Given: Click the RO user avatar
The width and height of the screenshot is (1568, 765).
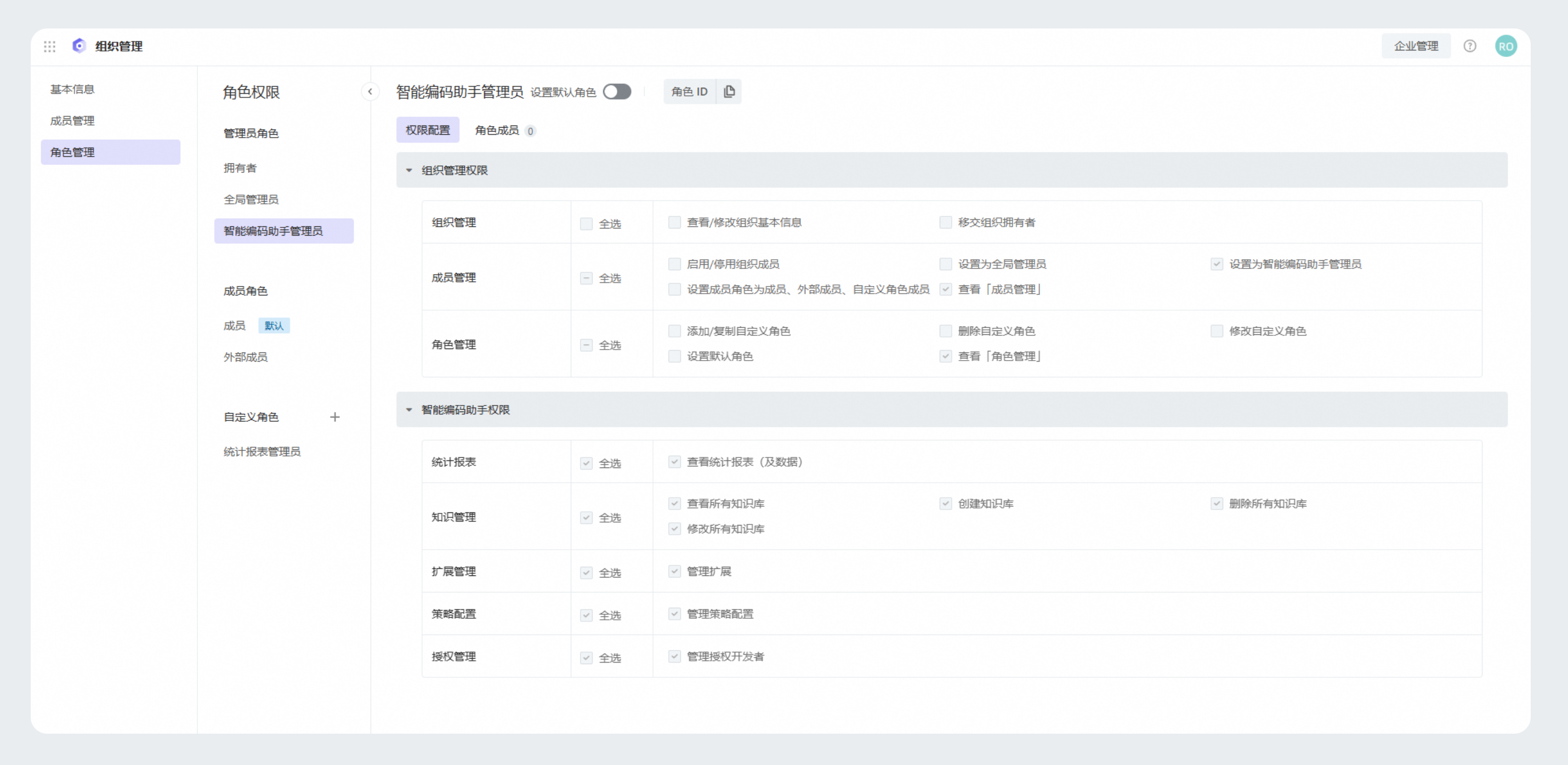Looking at the screenshot, I should point(1507,45).
